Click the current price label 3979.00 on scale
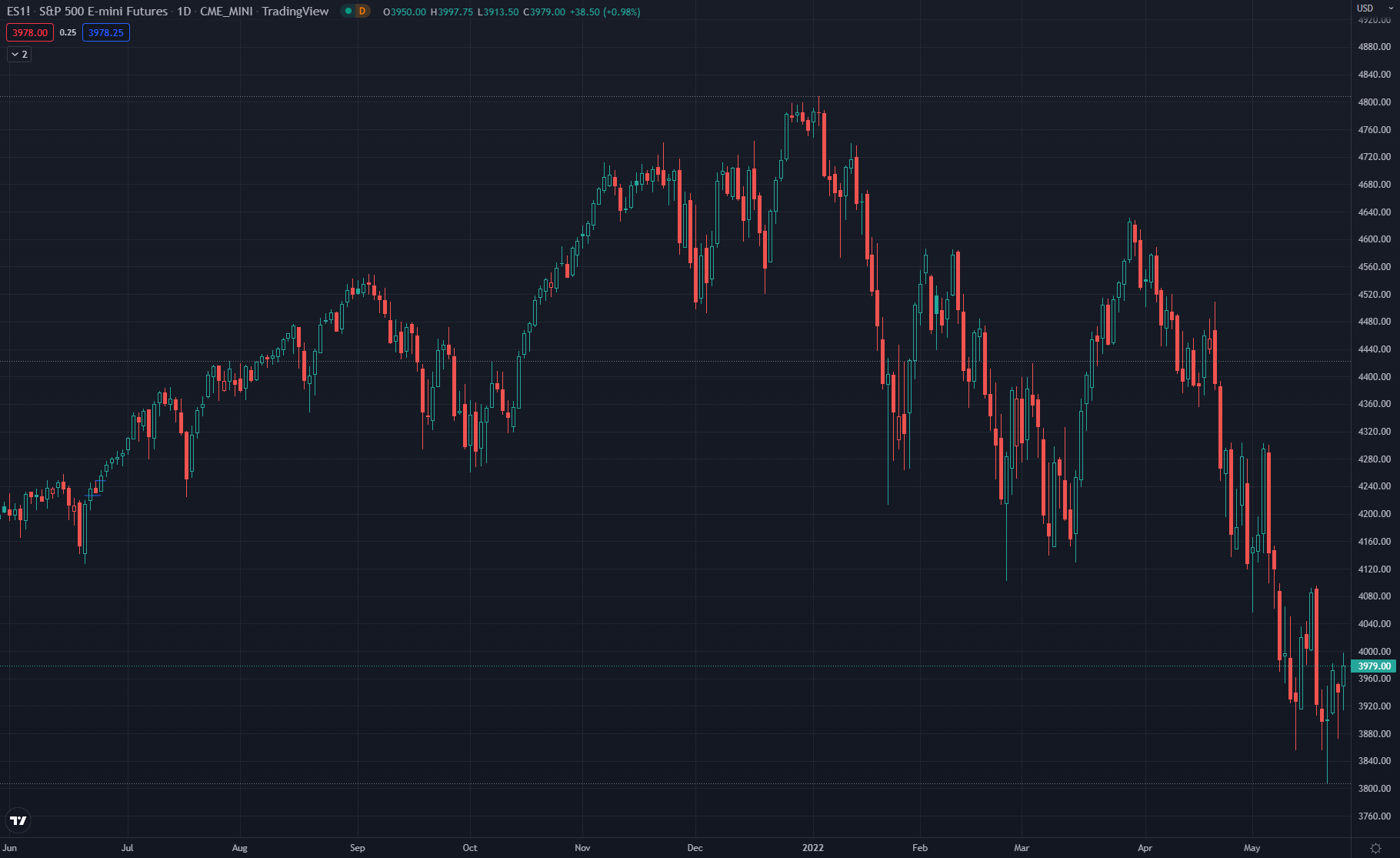The height and width of the screenshot is (858, 1400). pos(1375,666)
